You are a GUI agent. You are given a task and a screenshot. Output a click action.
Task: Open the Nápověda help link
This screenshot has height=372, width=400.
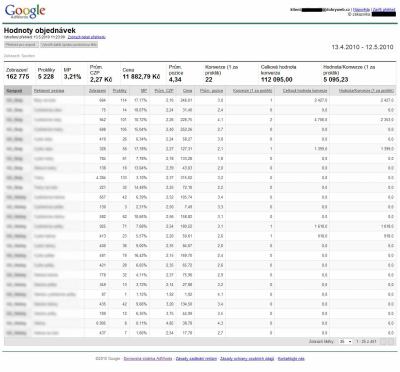361,10
